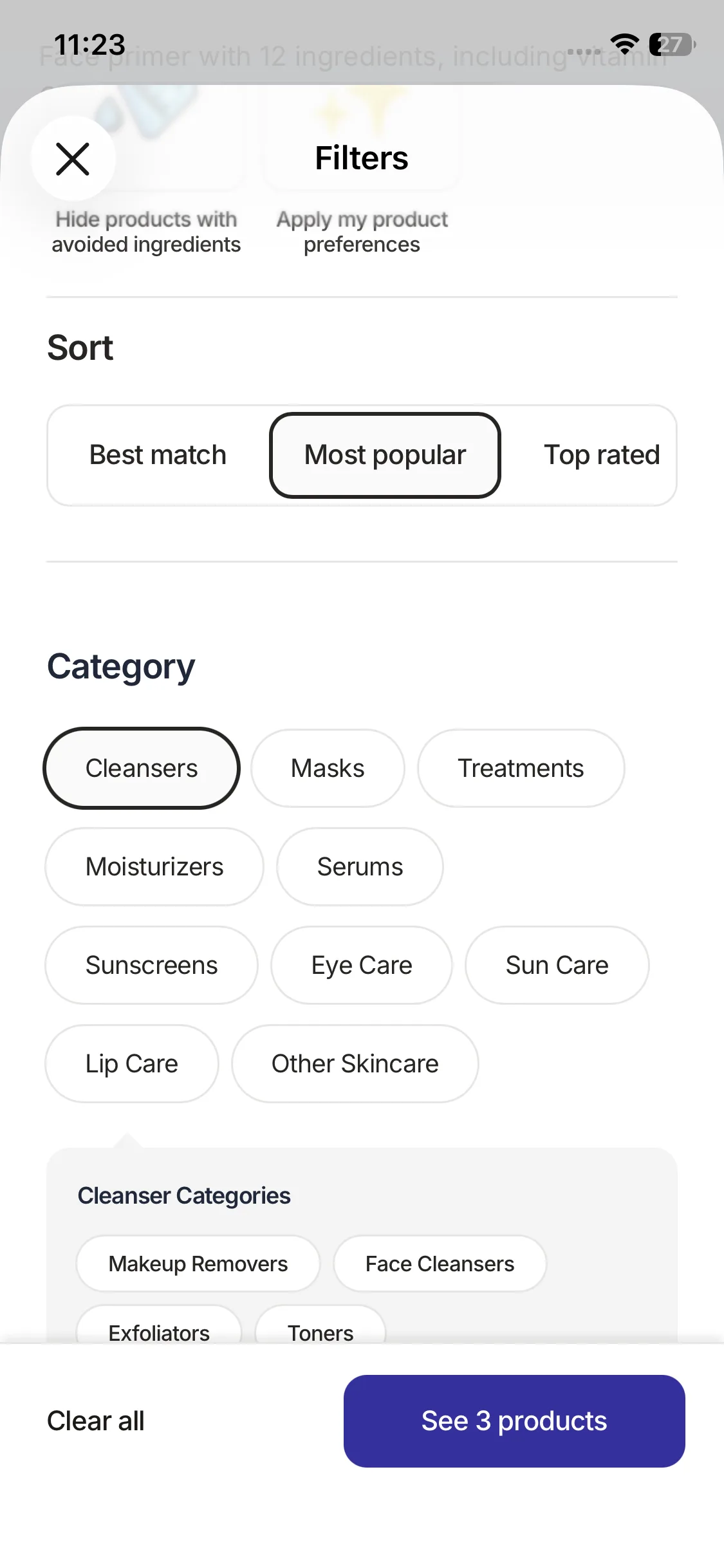Select Other Skincare category
The height and width of the screenshot is (1568, 724).
355,1064
